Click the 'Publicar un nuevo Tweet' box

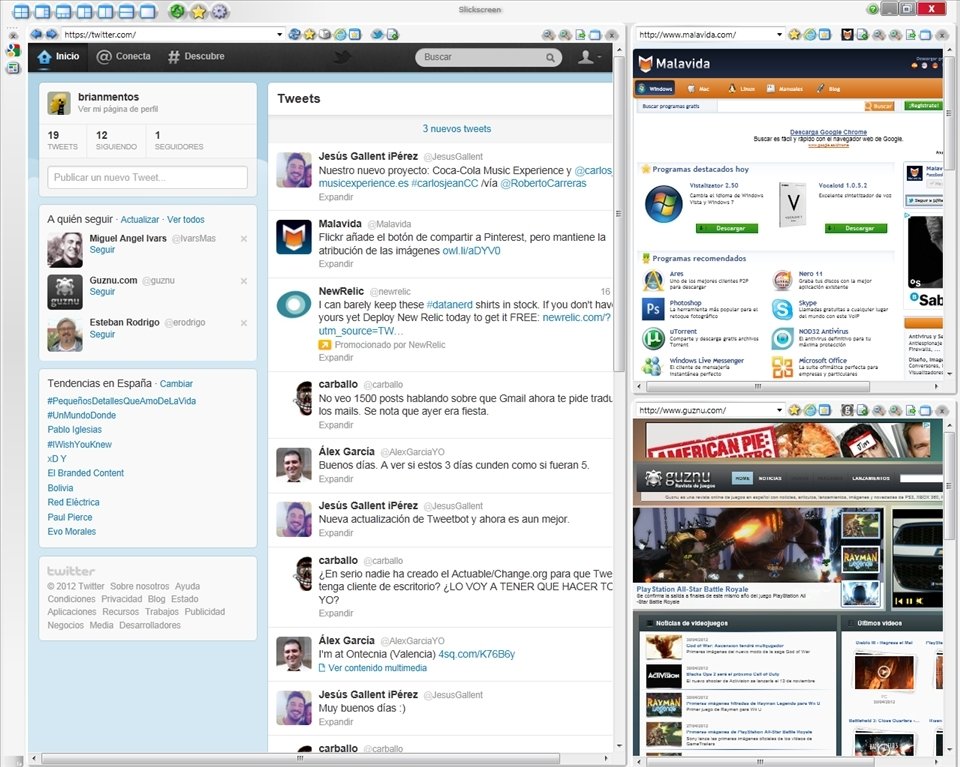pos(148,178)
